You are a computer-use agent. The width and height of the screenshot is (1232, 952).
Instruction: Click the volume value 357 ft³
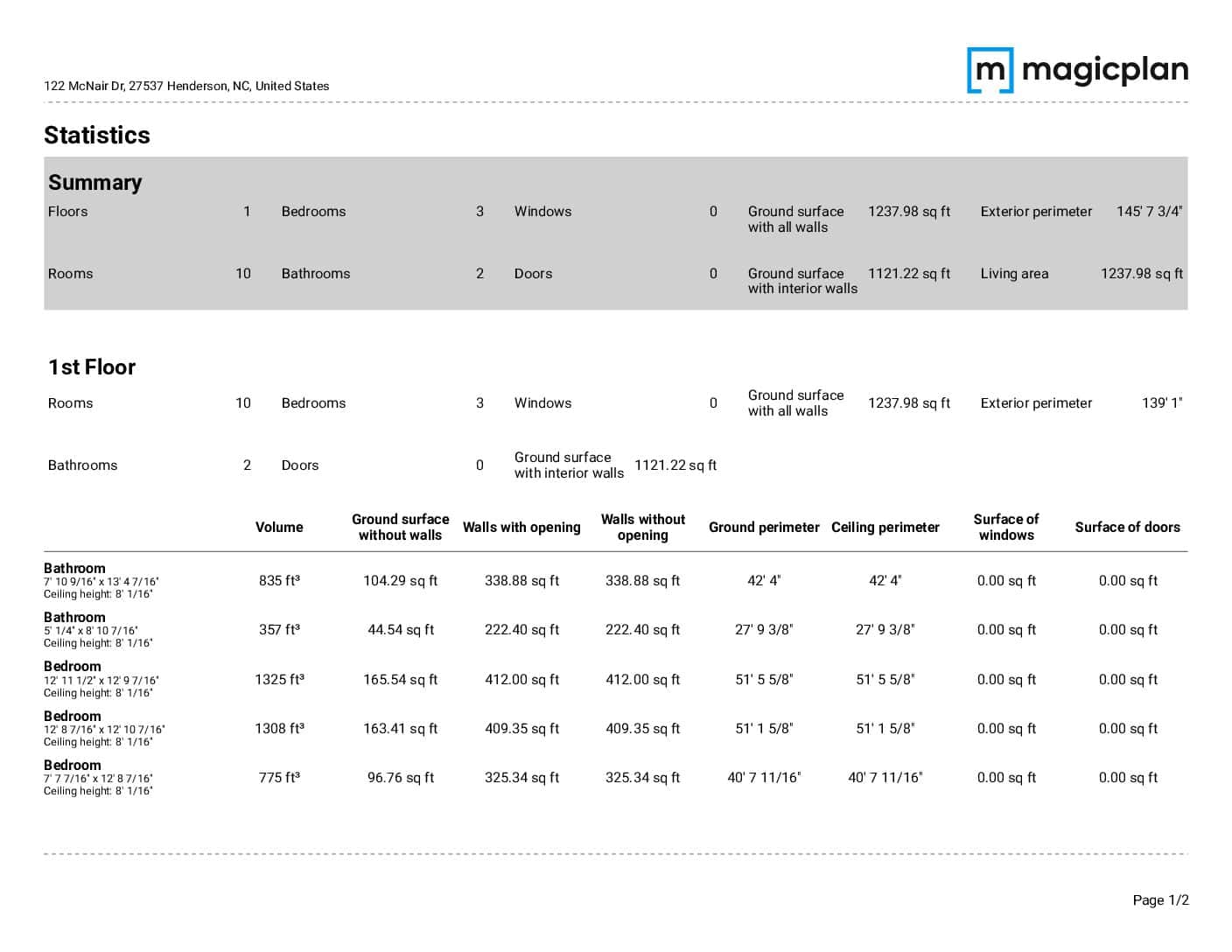tap(279, 629)
